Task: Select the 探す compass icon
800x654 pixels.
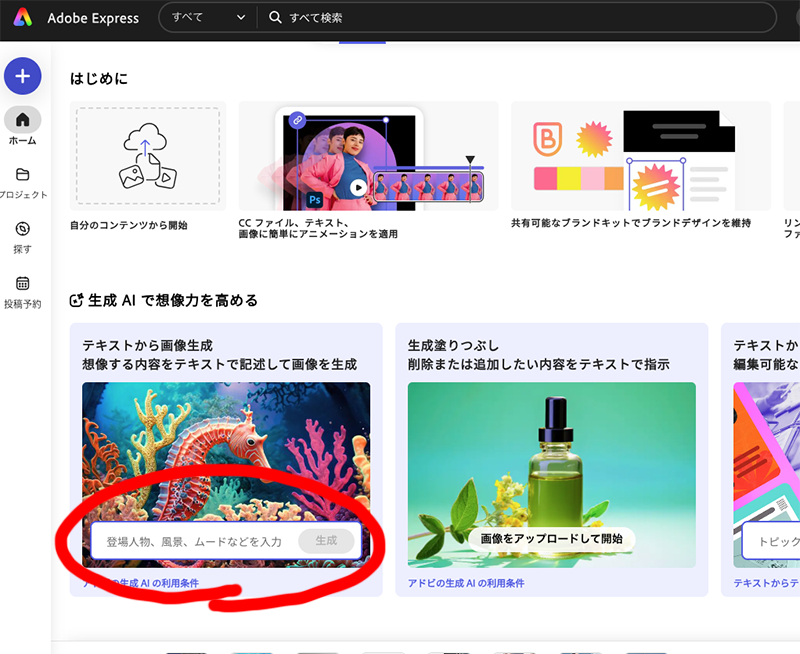Action: (x=22, y=229)
